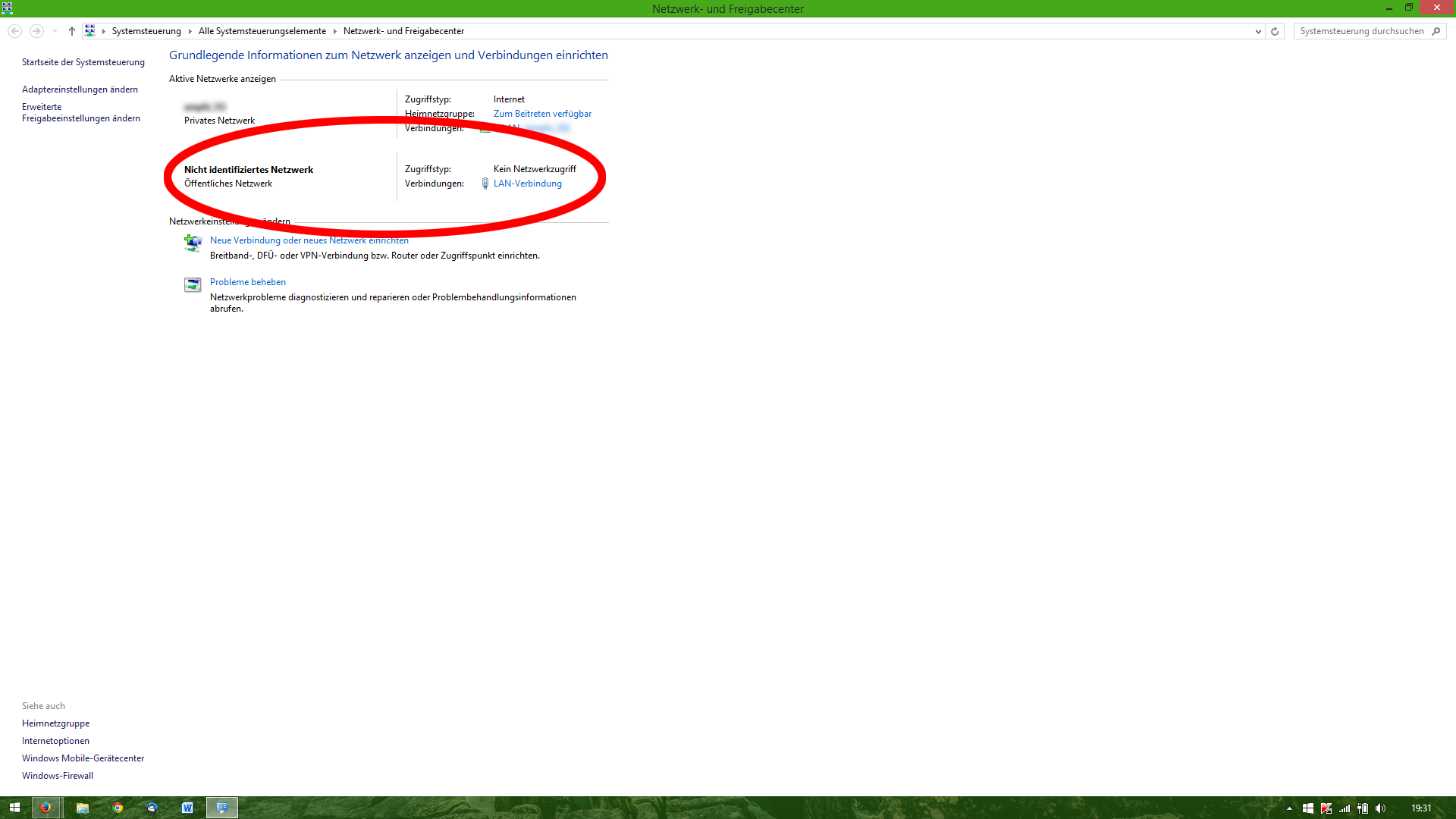Open the 'LAN-Verbindung' connection link

(x=528, y=184)
